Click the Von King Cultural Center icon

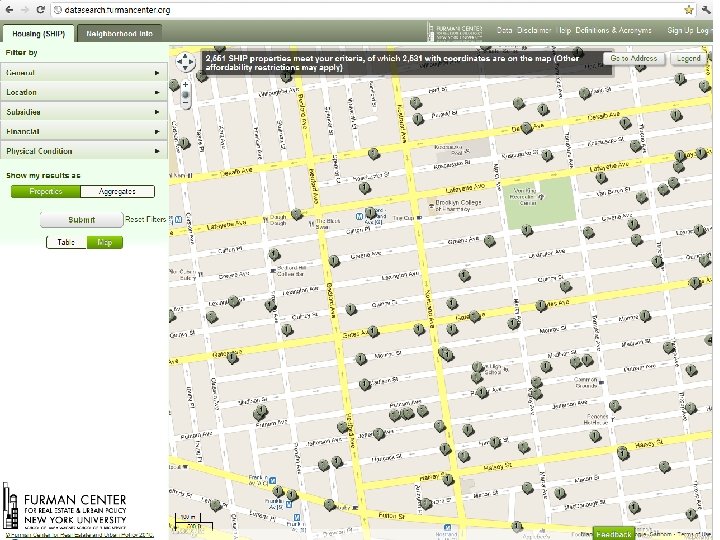tap(541, 197)
